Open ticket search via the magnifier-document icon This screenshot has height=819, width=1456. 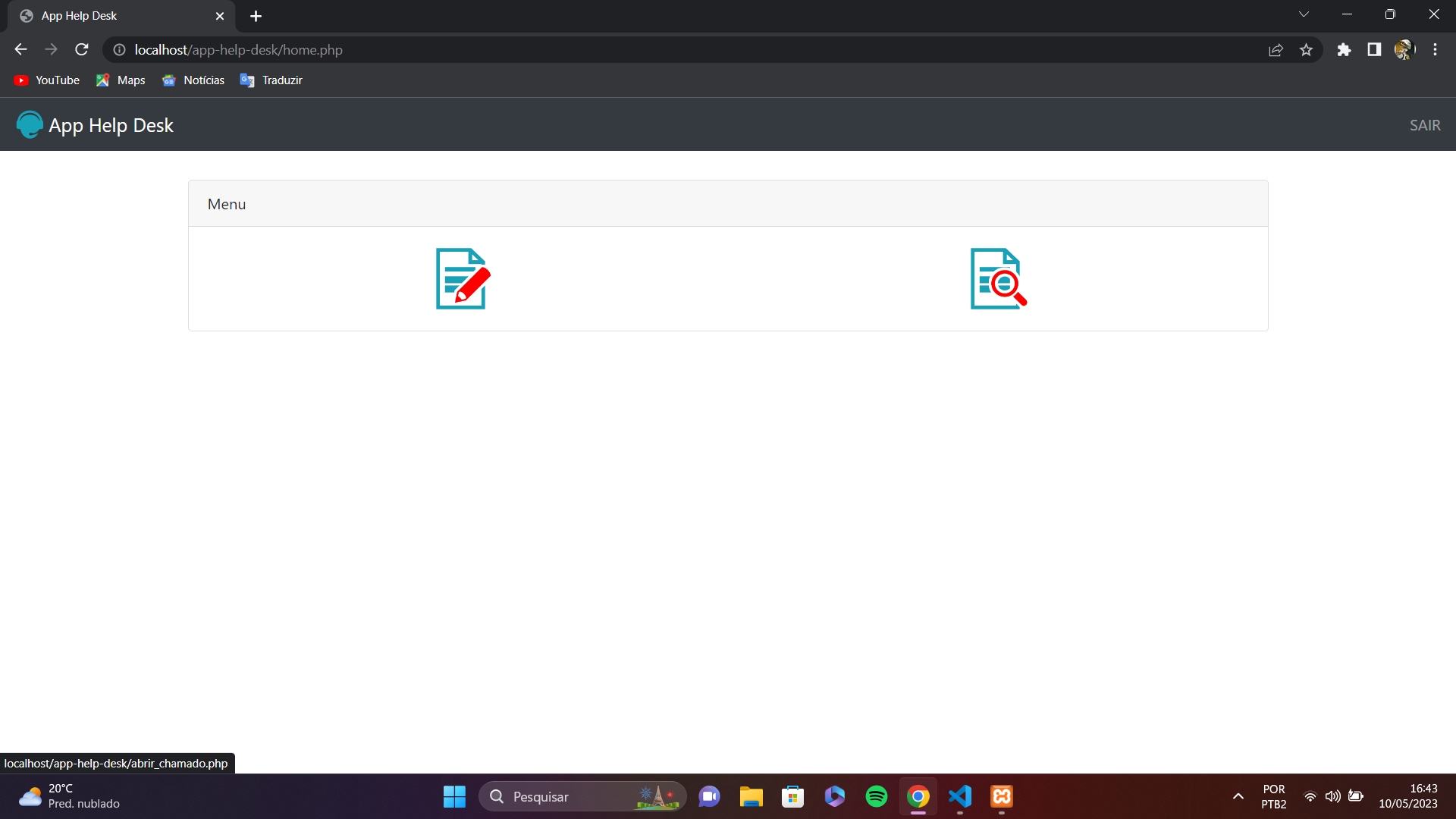point(996,278)
